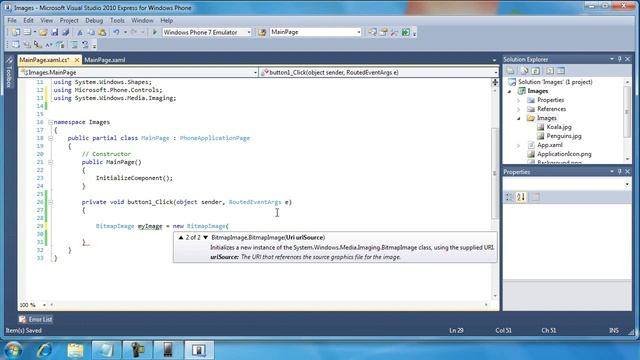The height and width of the screenshot is (360, 640).
Task: Show next overload in the BitmapImage tooltip
Action: click(205, 237)
